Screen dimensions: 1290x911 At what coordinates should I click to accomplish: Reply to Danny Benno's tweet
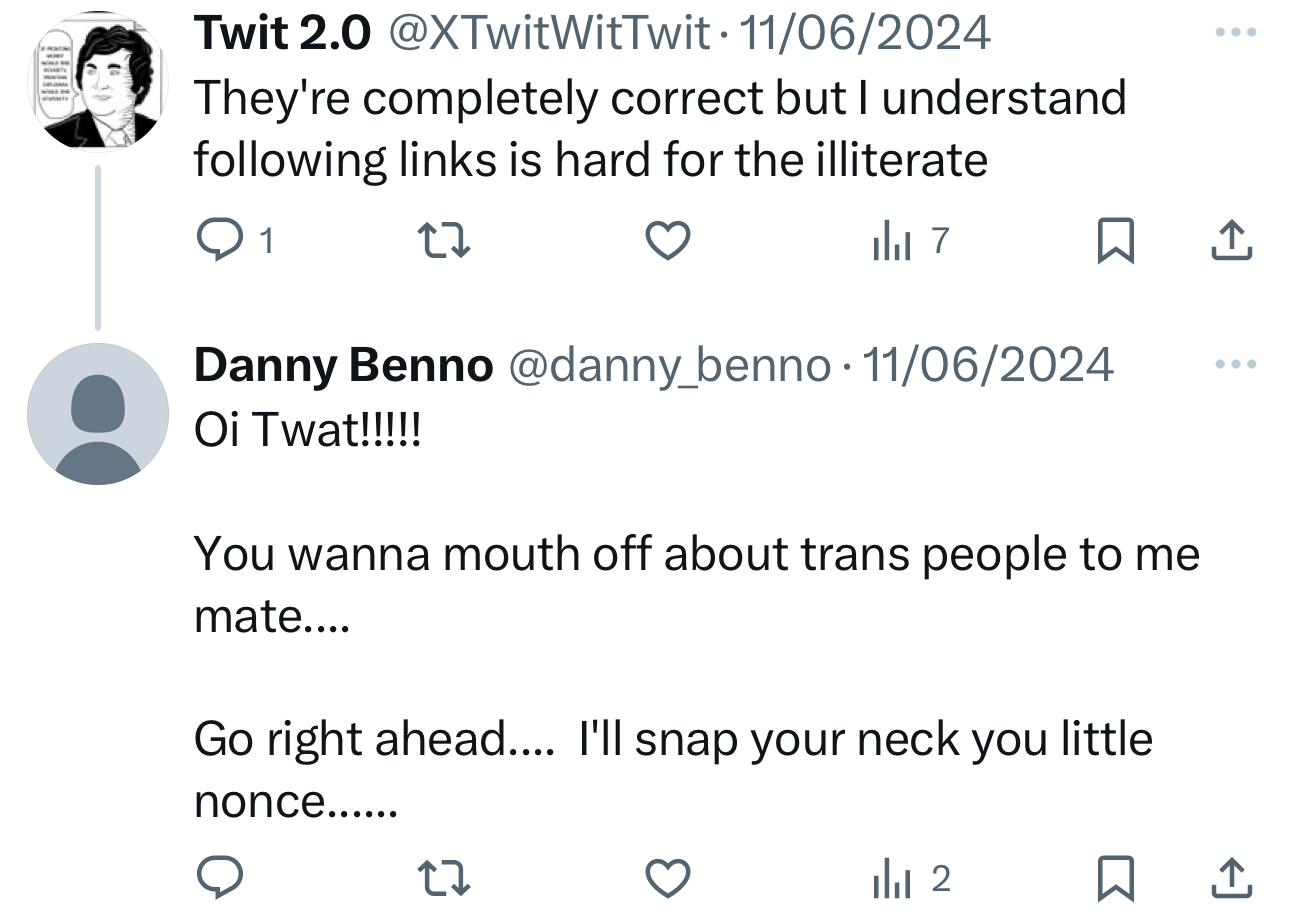click(x=219, y=879)
